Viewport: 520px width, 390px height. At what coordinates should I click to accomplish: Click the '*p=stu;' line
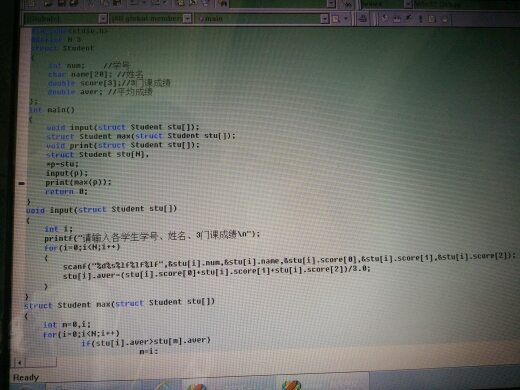click(62, 164)
